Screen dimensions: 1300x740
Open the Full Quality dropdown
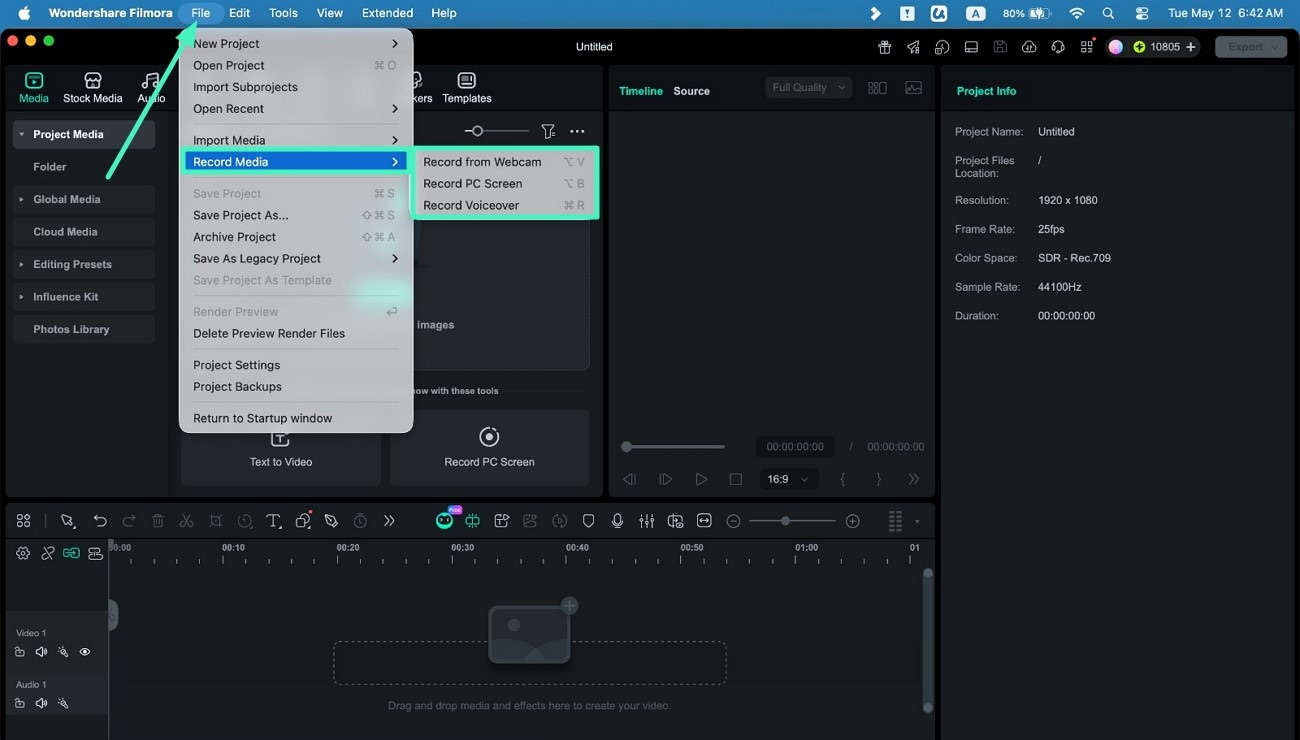point(809,88)
